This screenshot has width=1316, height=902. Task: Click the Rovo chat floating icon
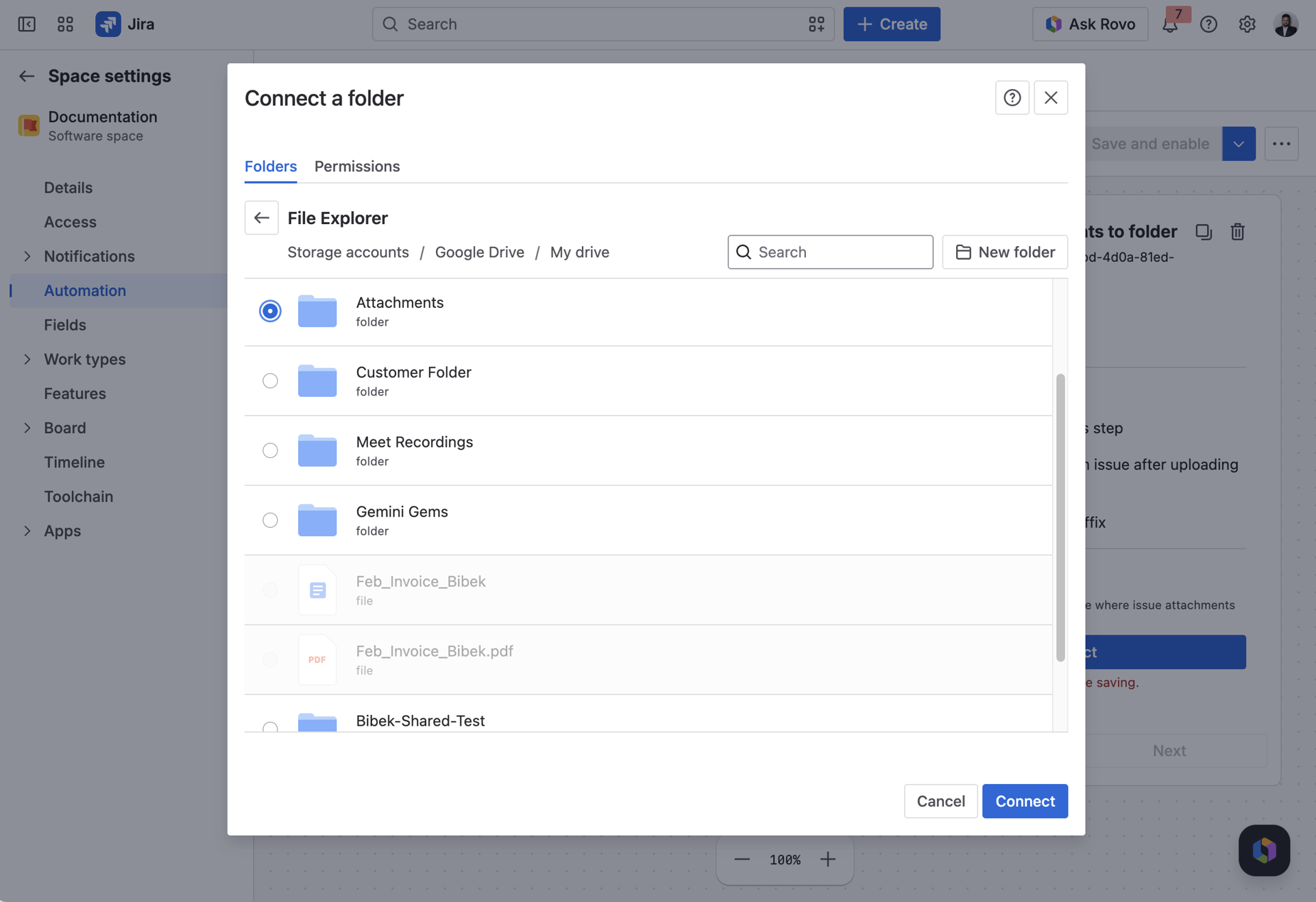(x=1264, y=850)
